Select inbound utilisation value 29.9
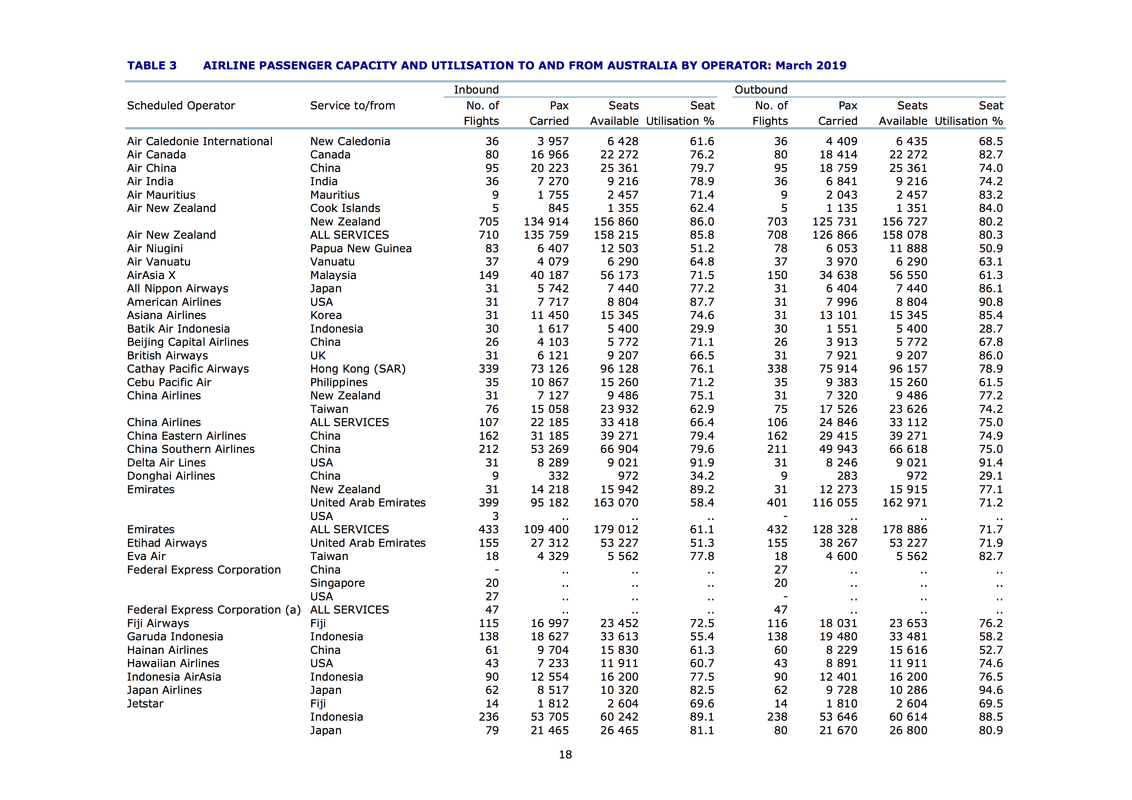 702,329
